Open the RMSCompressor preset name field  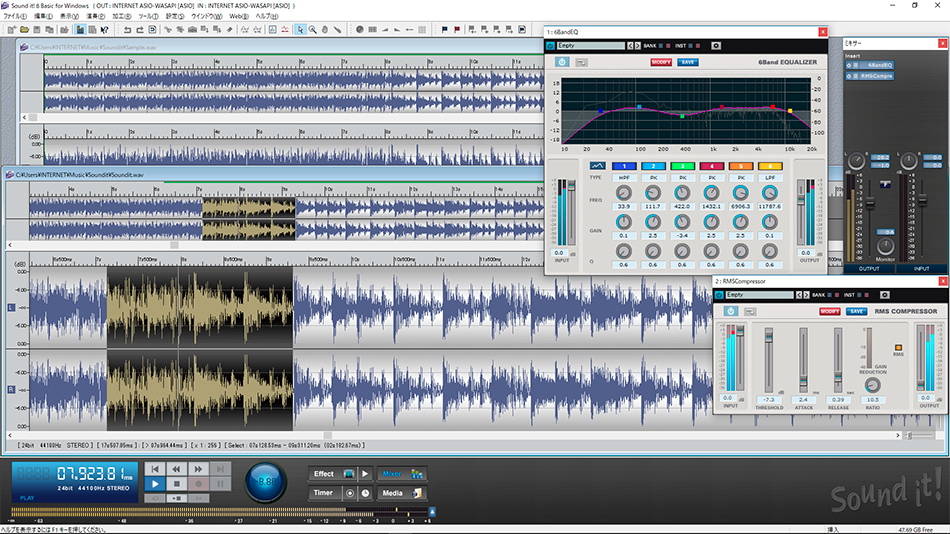pyautogui.click(x=759, y=295)
